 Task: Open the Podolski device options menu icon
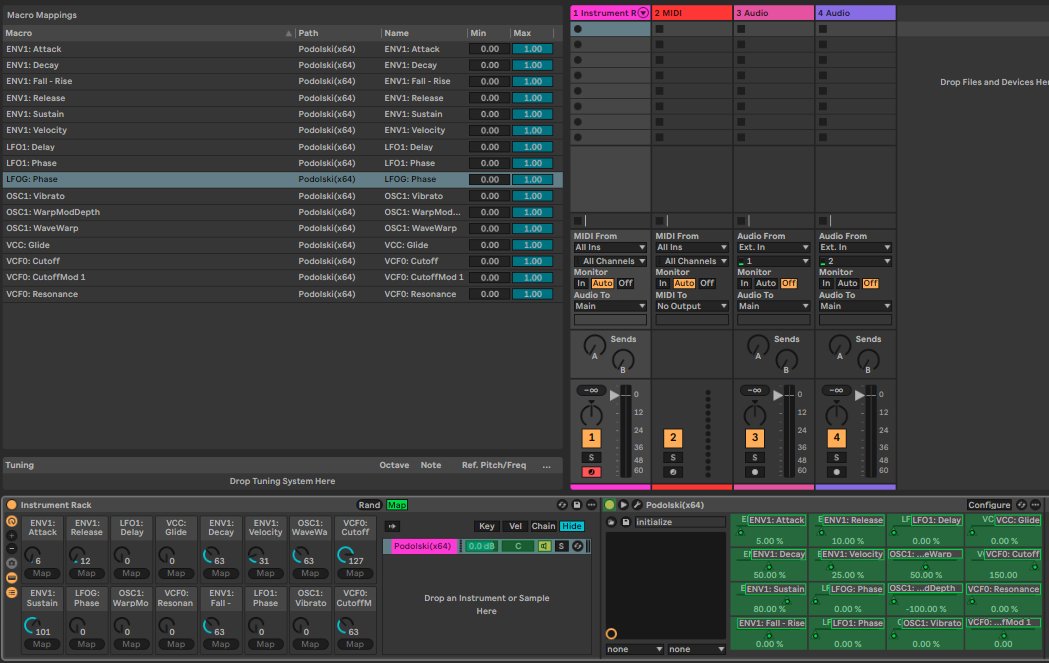coord(1036,505)
